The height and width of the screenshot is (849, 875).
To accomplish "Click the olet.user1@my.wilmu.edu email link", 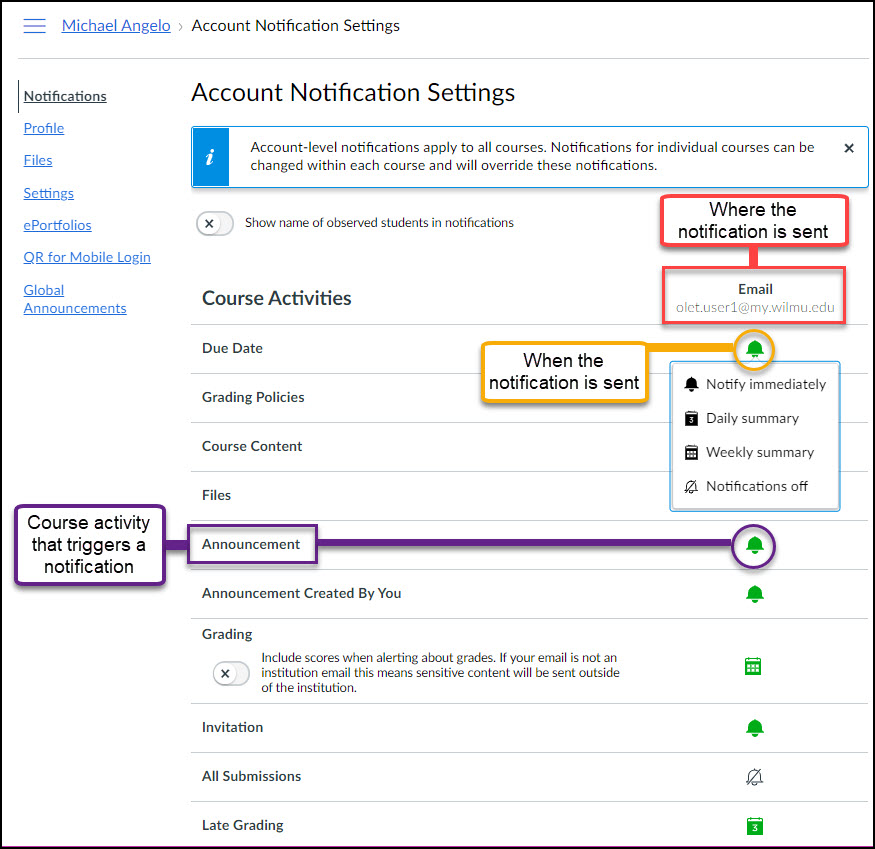I will point(755,308).
